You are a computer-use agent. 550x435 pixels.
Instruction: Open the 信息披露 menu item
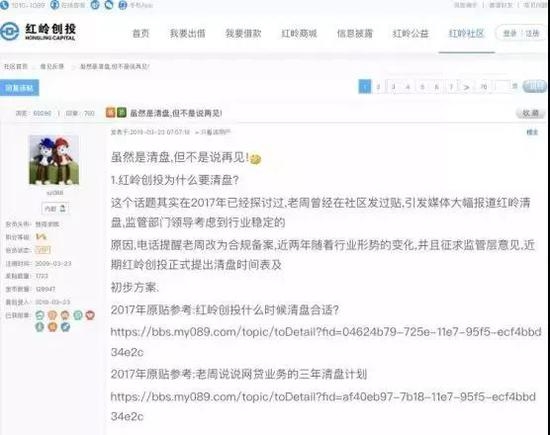click(355, 33)
